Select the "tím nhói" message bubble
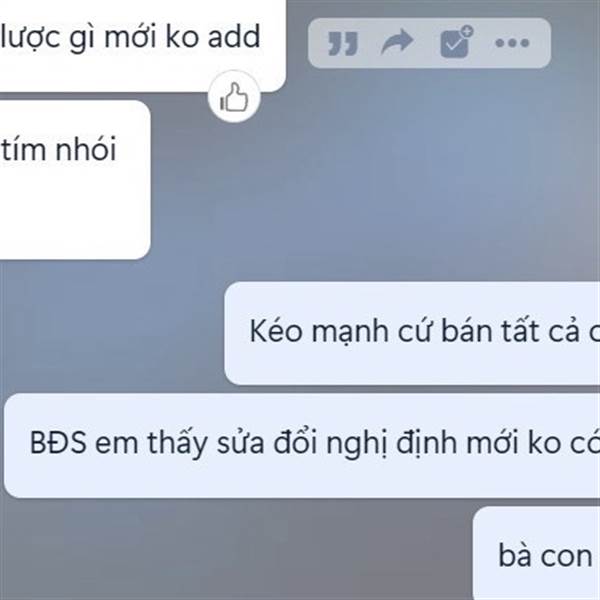This screenshot has height=600, width=600. [75, 179]
